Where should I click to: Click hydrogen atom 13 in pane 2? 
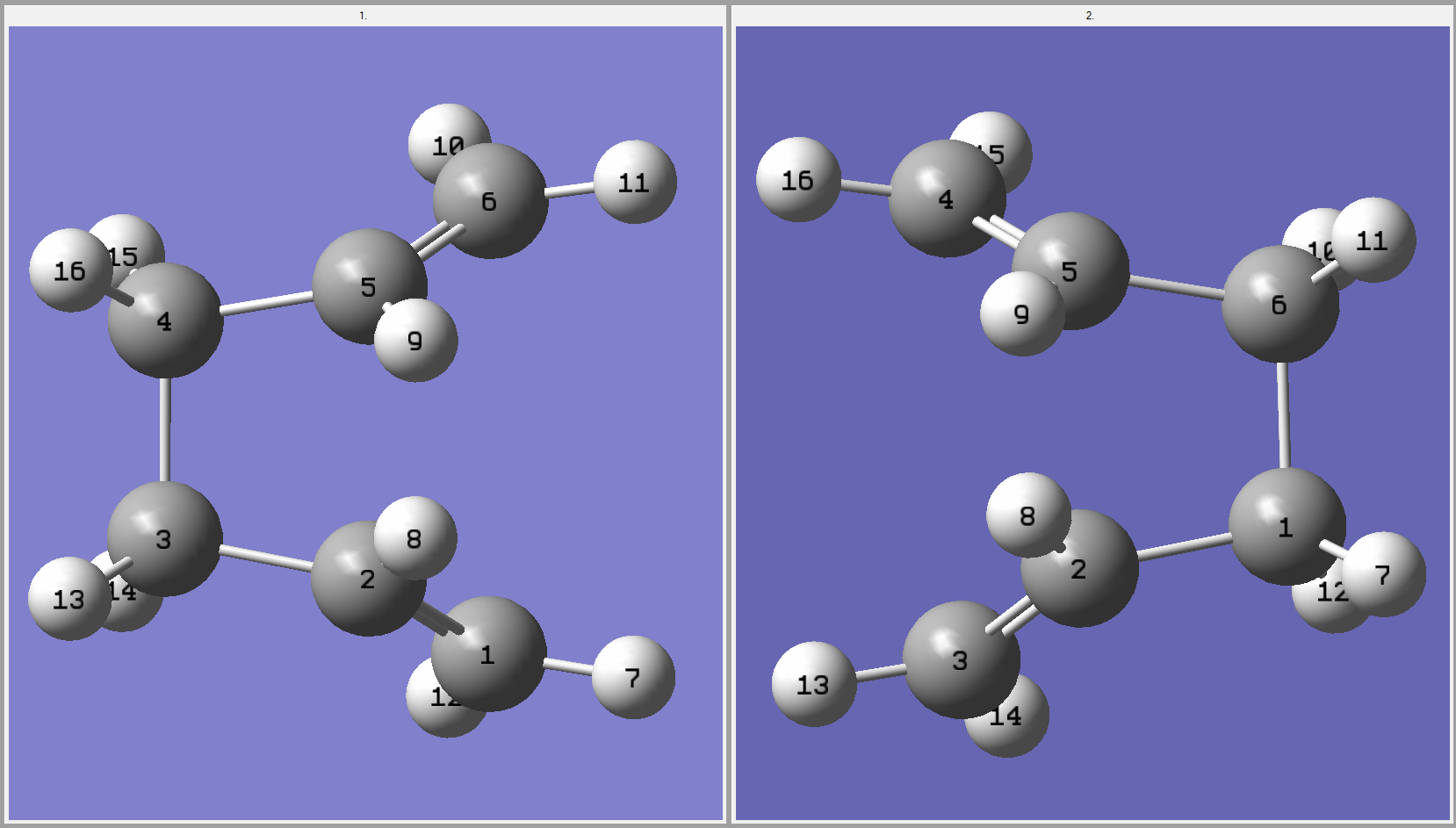[813, 685]
